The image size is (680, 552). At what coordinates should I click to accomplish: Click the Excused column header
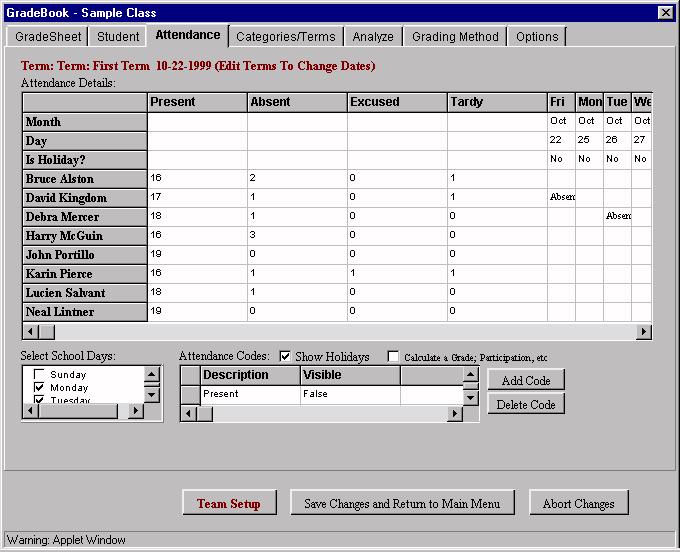397,102
